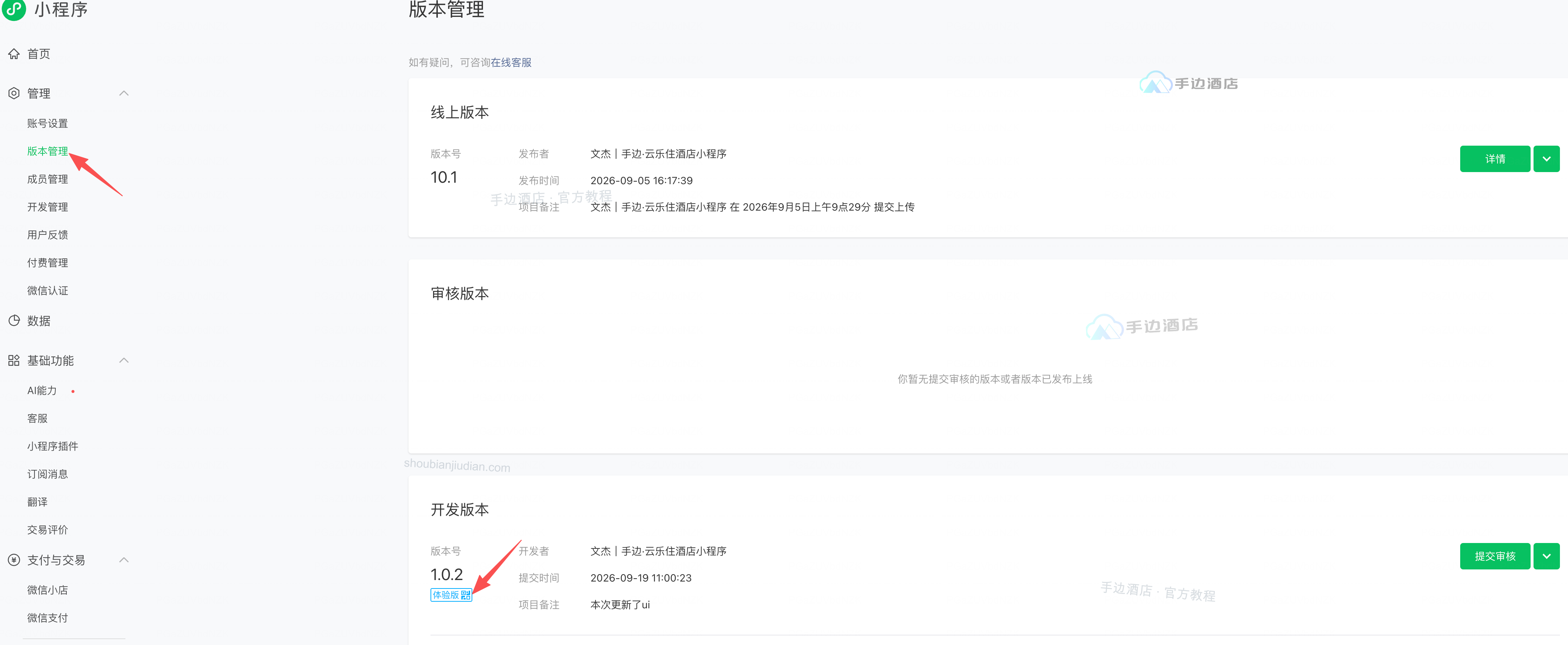Click the 数据 pie chart icon
Image resolution: width=1568 pixels, height=645 pixels.
pyautogui.click(x=14, y=321)
